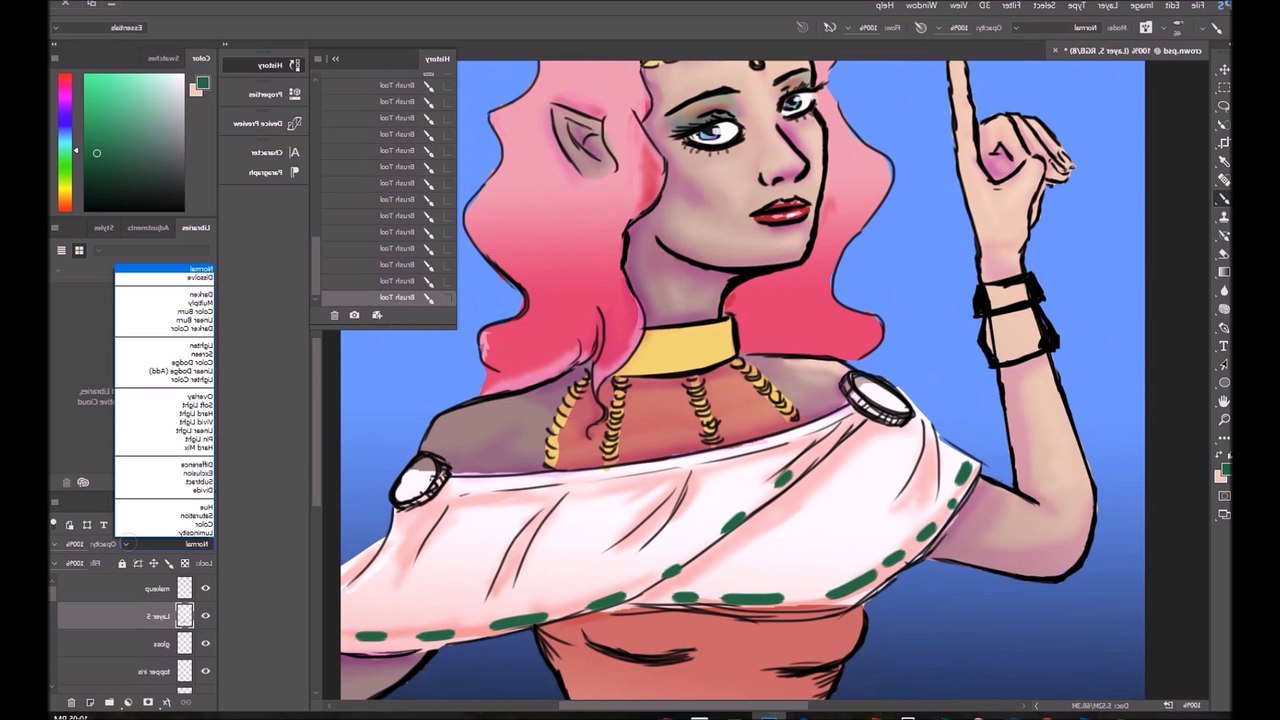Choose Multiply from the blend mode list

200,303
